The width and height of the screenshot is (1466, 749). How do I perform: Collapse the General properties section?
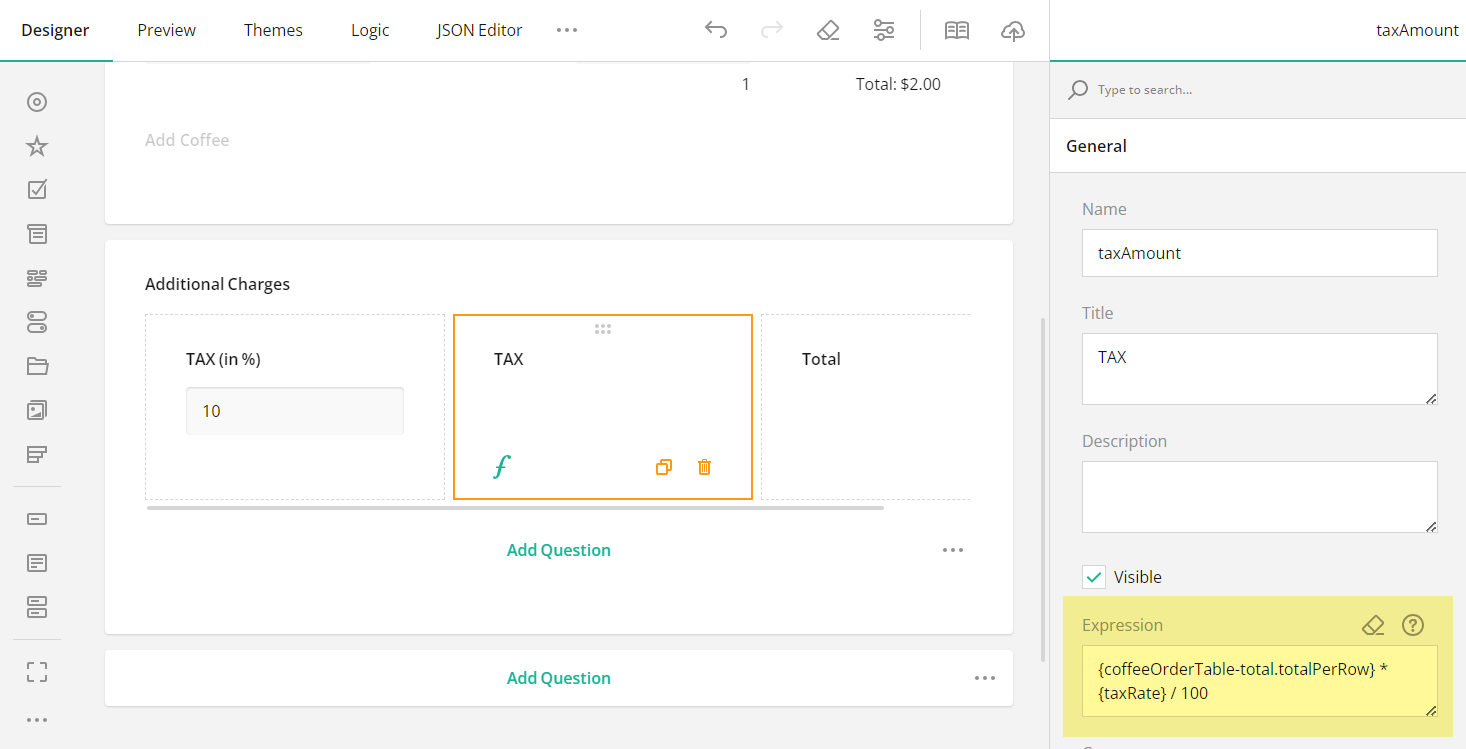tap(1096, 145)
